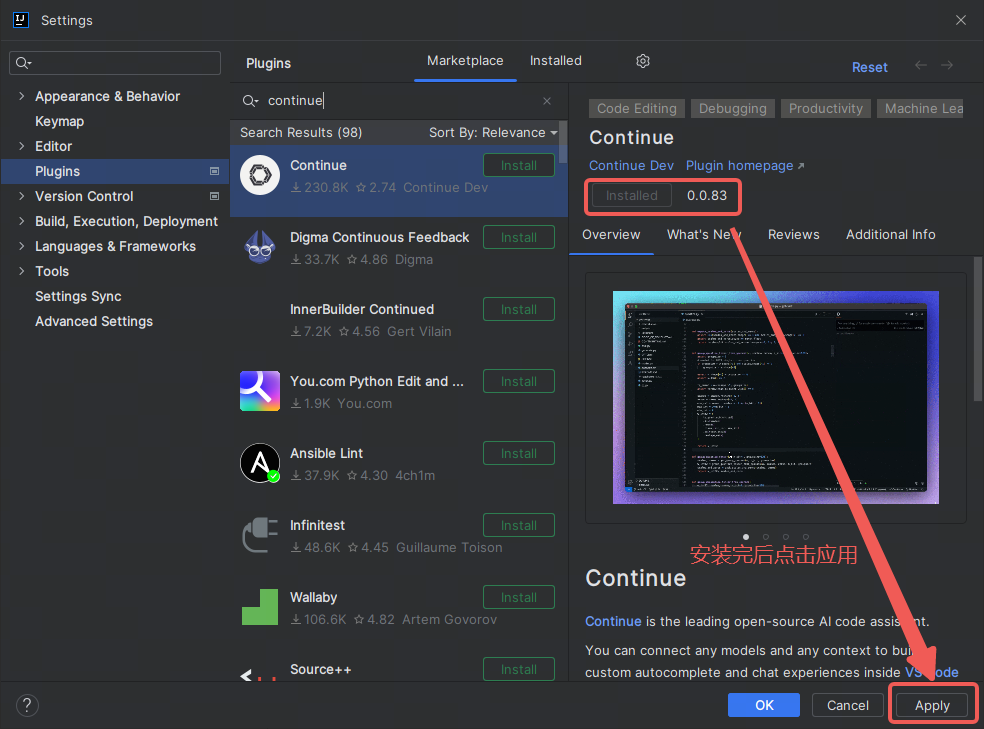Click the settings search magnifier icon

coord(24,63)
